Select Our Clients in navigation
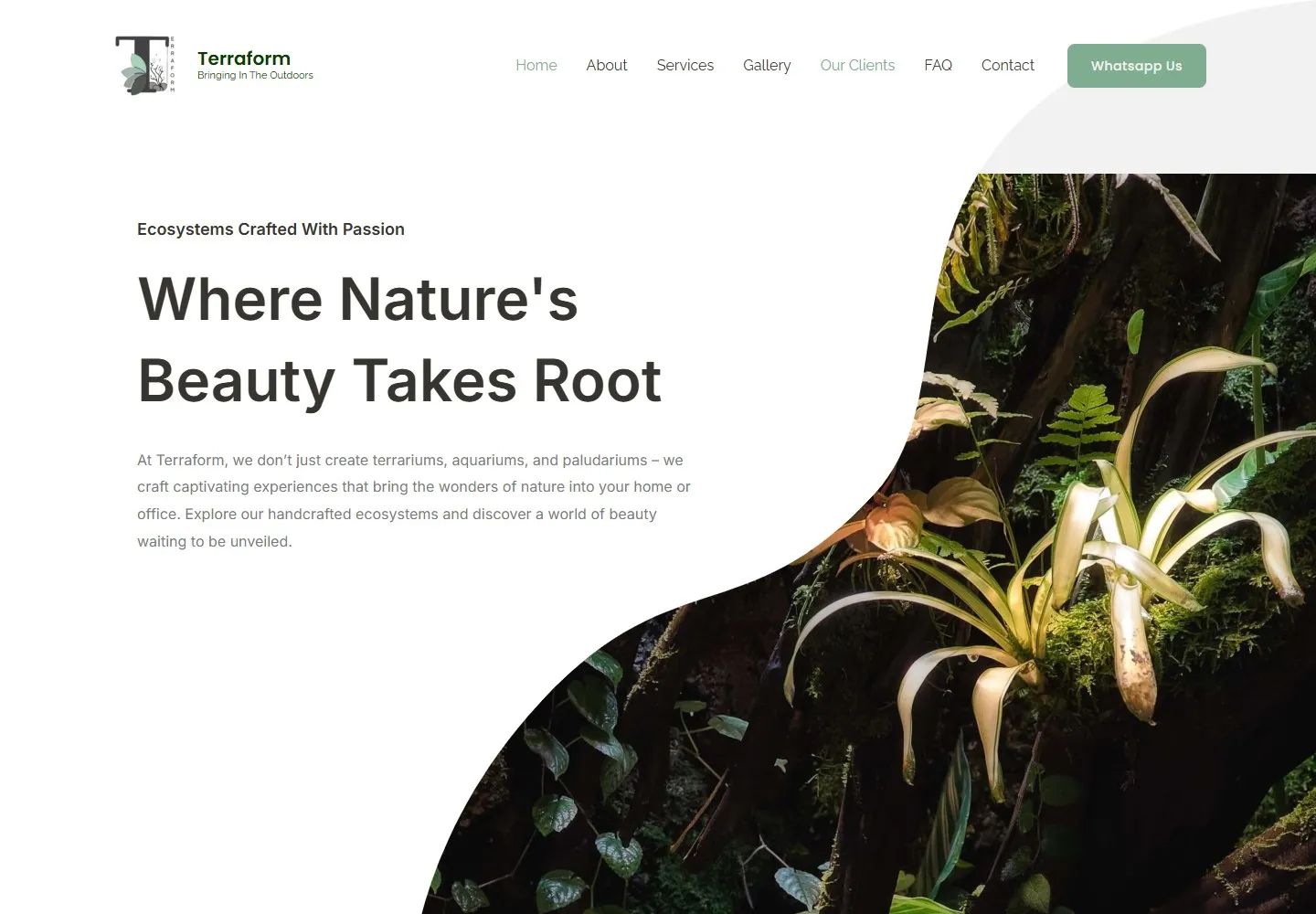This screenshot has height=914, width=1316. pos(857,65)
